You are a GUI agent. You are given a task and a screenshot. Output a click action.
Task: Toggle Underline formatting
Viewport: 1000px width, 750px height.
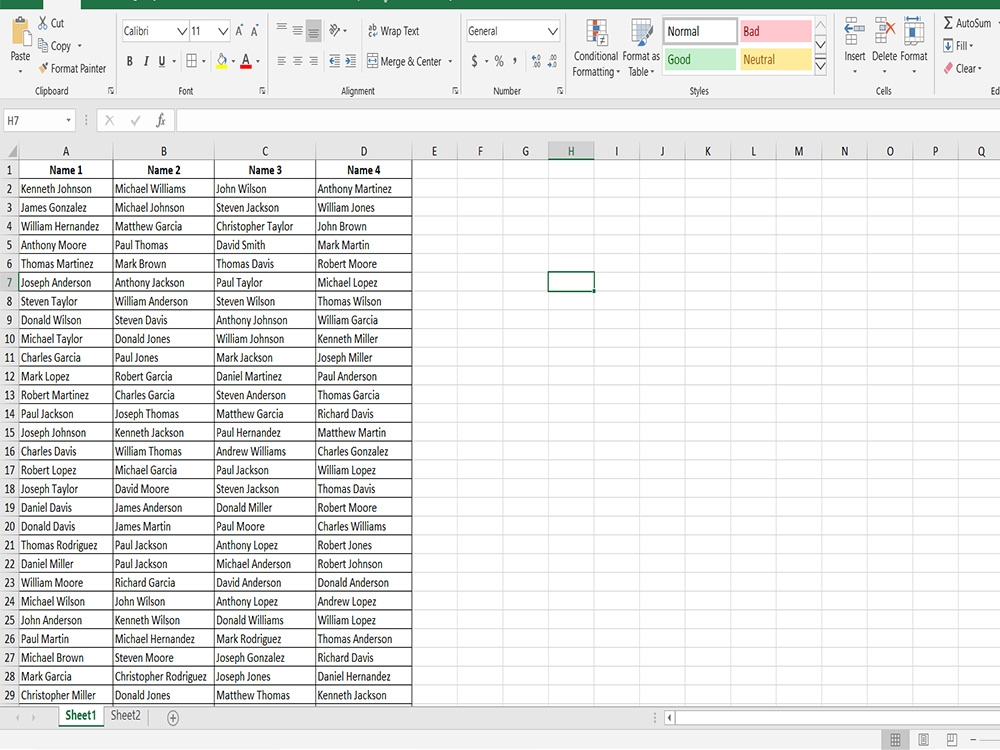(162, 61)
